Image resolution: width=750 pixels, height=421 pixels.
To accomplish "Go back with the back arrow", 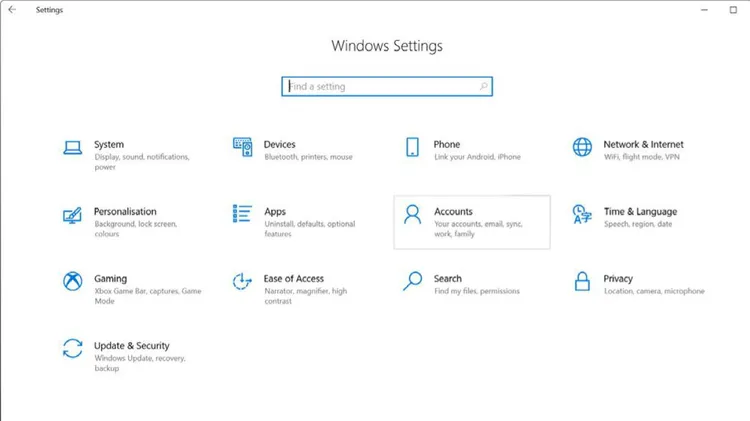I will point(12,10).
